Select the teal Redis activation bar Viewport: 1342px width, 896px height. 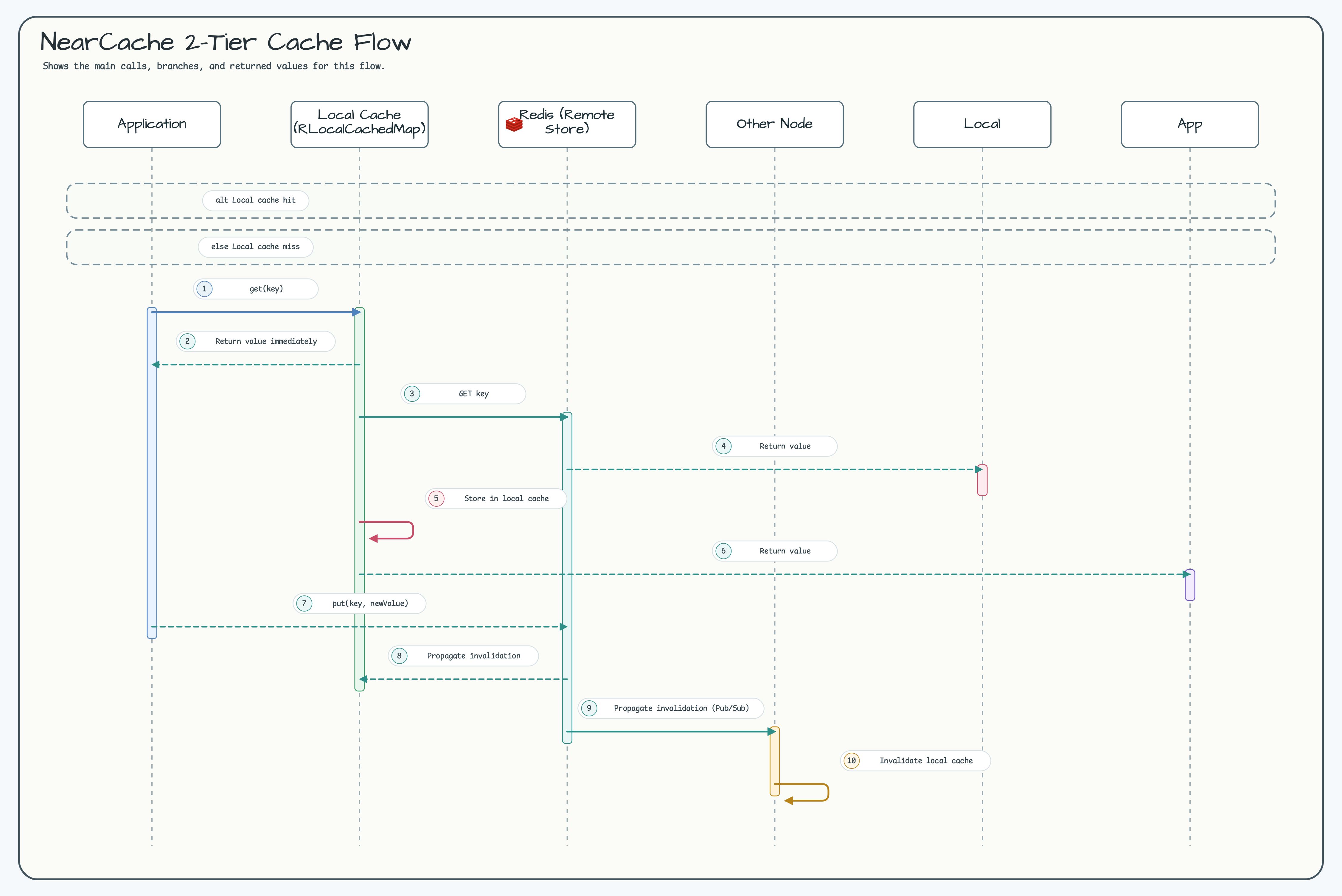(x=567, y=578)
